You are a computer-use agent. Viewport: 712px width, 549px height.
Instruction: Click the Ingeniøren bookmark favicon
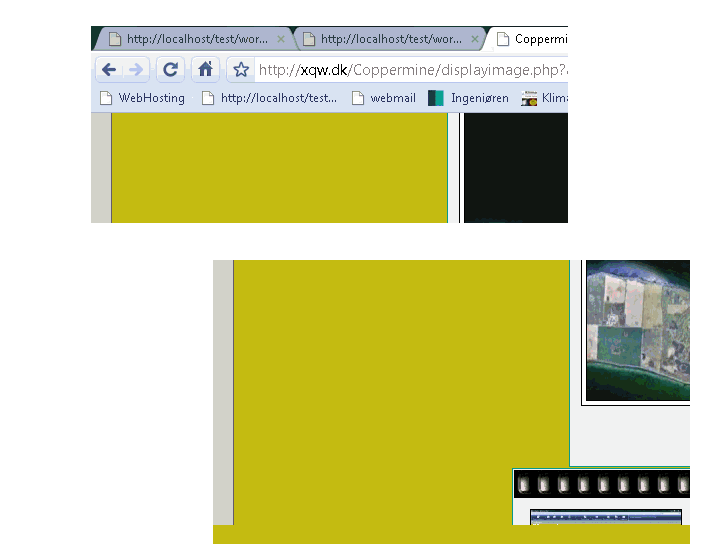point(435,98)
